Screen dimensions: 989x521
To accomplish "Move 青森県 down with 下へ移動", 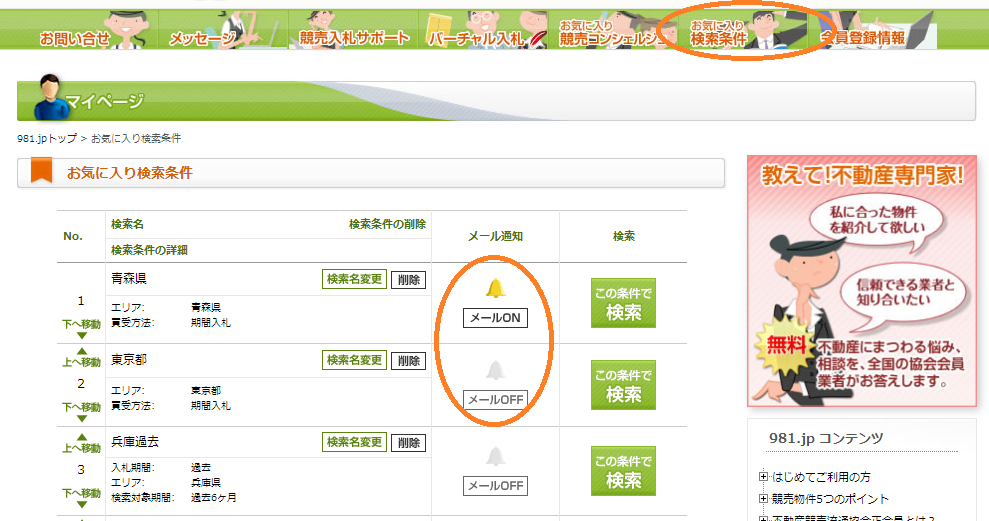I will [x=81, y=329].
